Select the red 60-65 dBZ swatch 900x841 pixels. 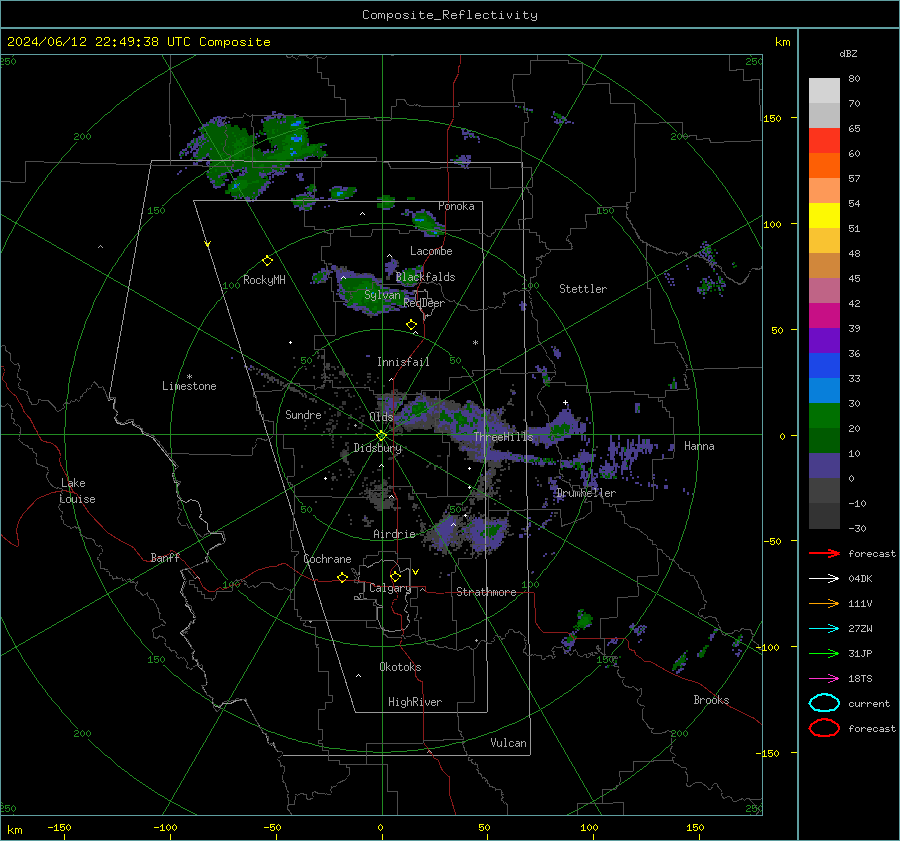point(824,141)
